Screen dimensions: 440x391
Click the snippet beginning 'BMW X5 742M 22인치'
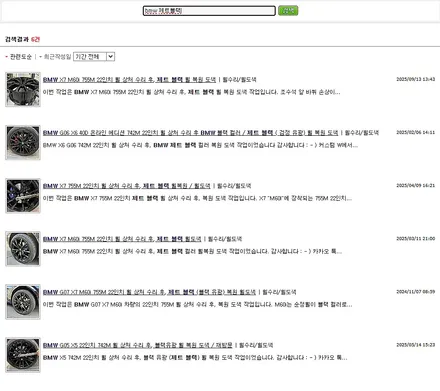click(x=195, y=358)
